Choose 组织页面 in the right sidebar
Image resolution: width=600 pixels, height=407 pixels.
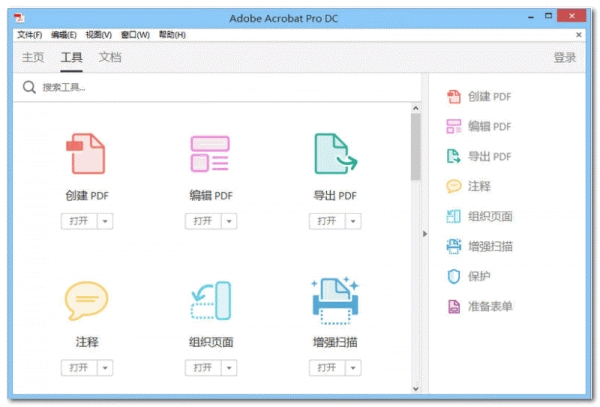(x=490, y=216)
